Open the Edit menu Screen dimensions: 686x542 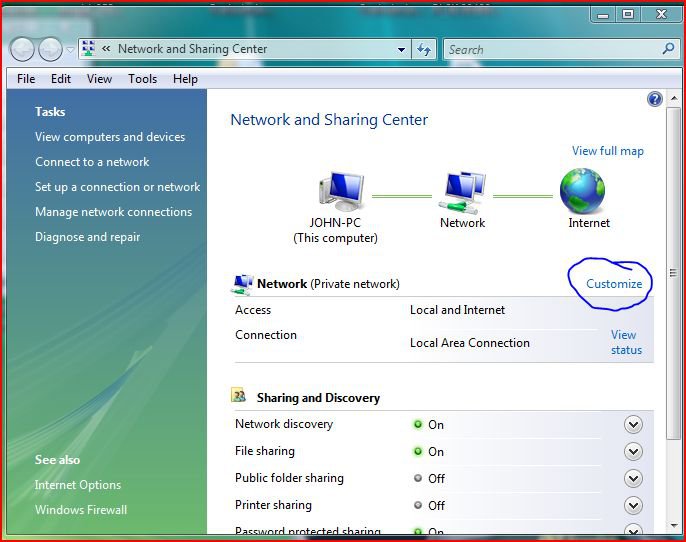[x=60, y=79]
